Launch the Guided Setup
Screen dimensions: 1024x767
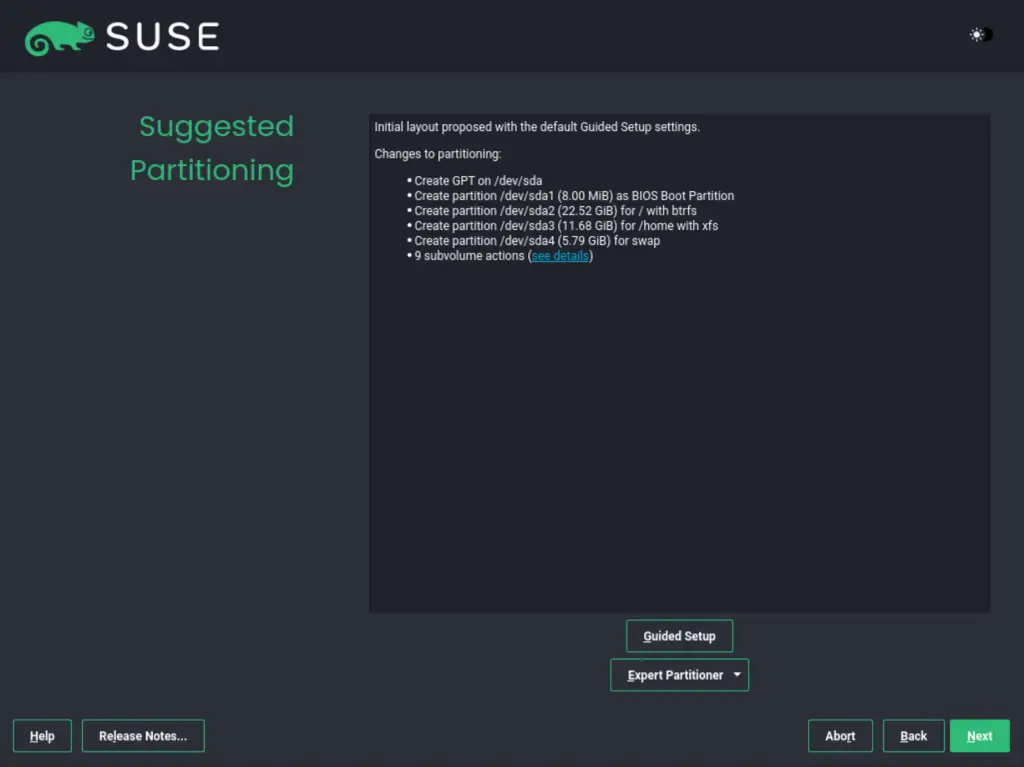[x=679, y=635]
